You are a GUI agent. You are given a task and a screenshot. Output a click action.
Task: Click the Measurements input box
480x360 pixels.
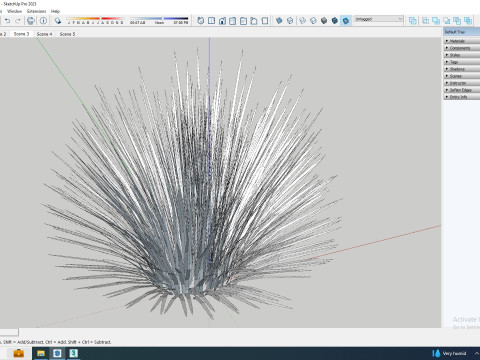click(x=9, y=332)
